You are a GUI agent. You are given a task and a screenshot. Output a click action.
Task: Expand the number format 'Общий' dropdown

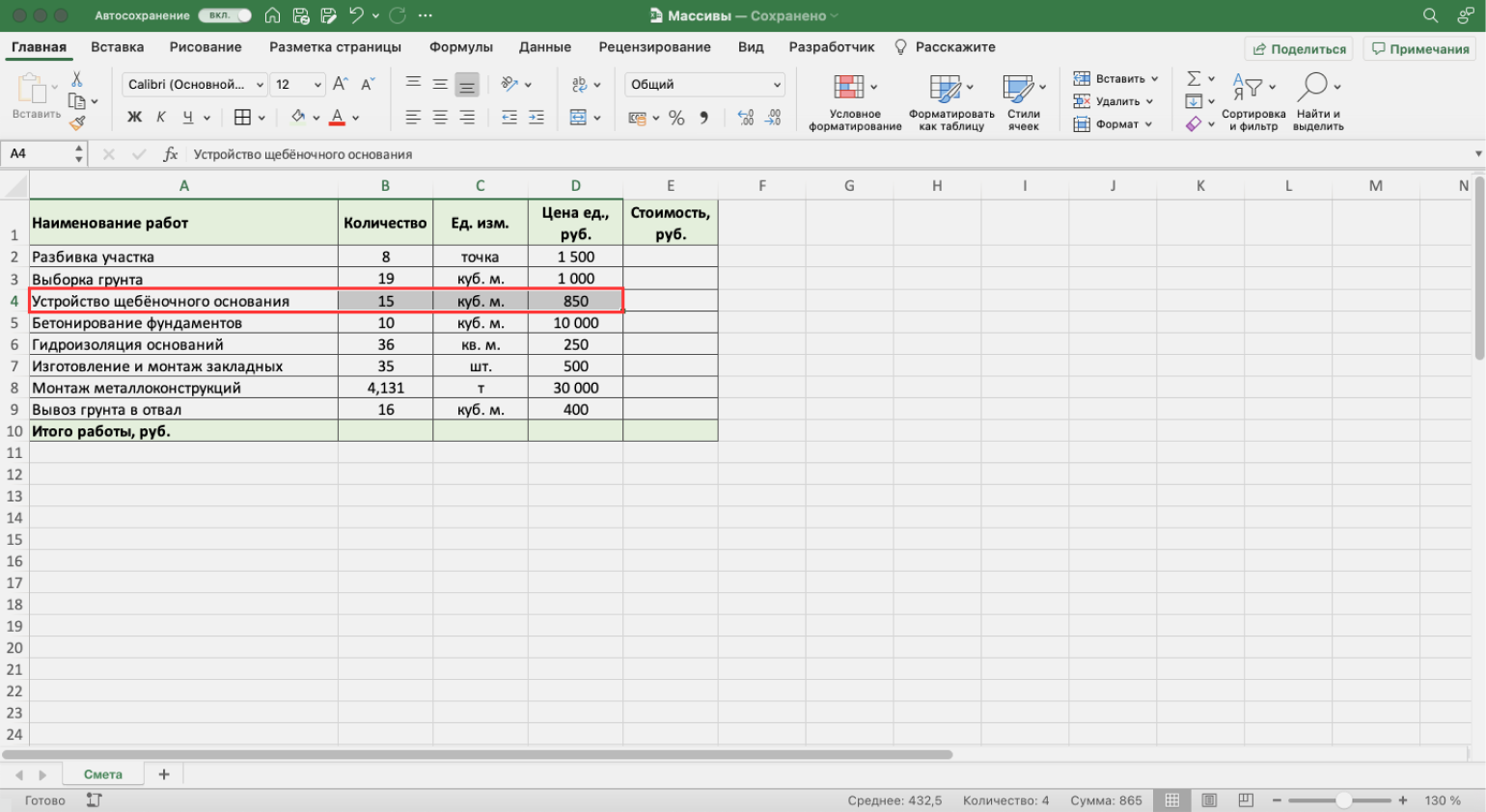777,85
